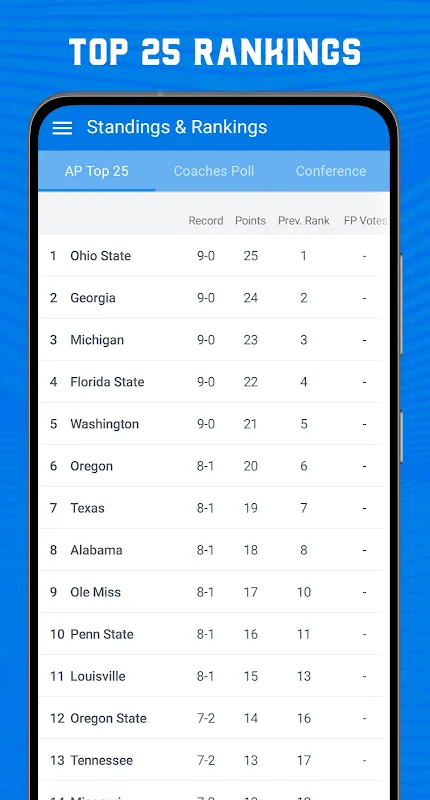
Task: Tap the Record column header
Action: pyautogui.click(x=206, y=221)
